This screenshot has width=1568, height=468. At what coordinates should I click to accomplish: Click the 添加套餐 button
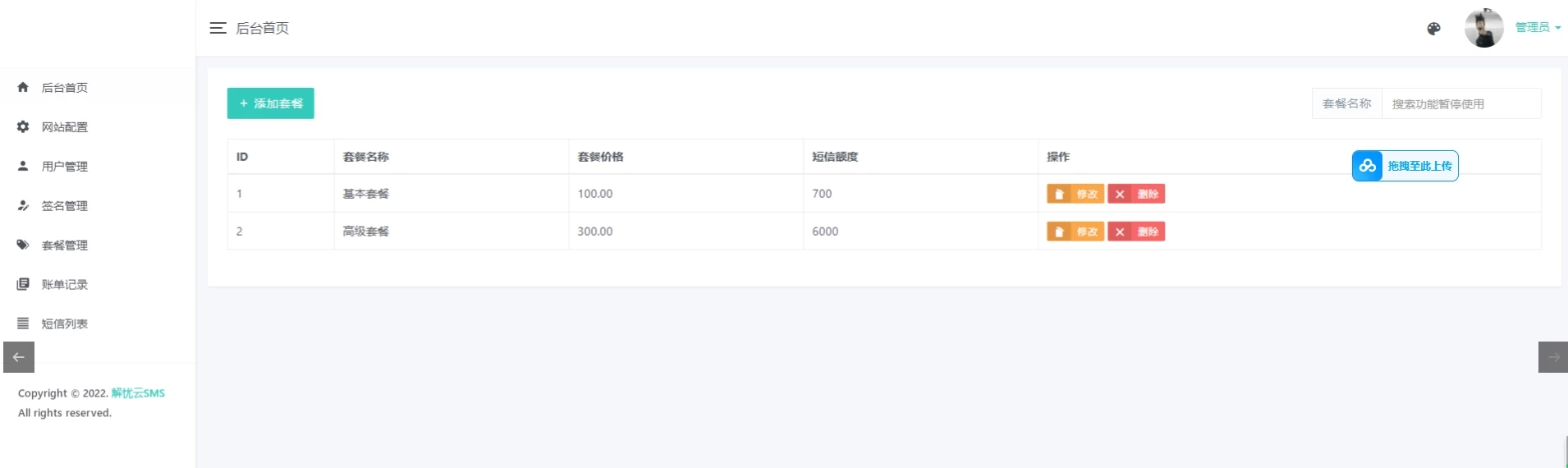pyautogui.click(x=270, y=103)
